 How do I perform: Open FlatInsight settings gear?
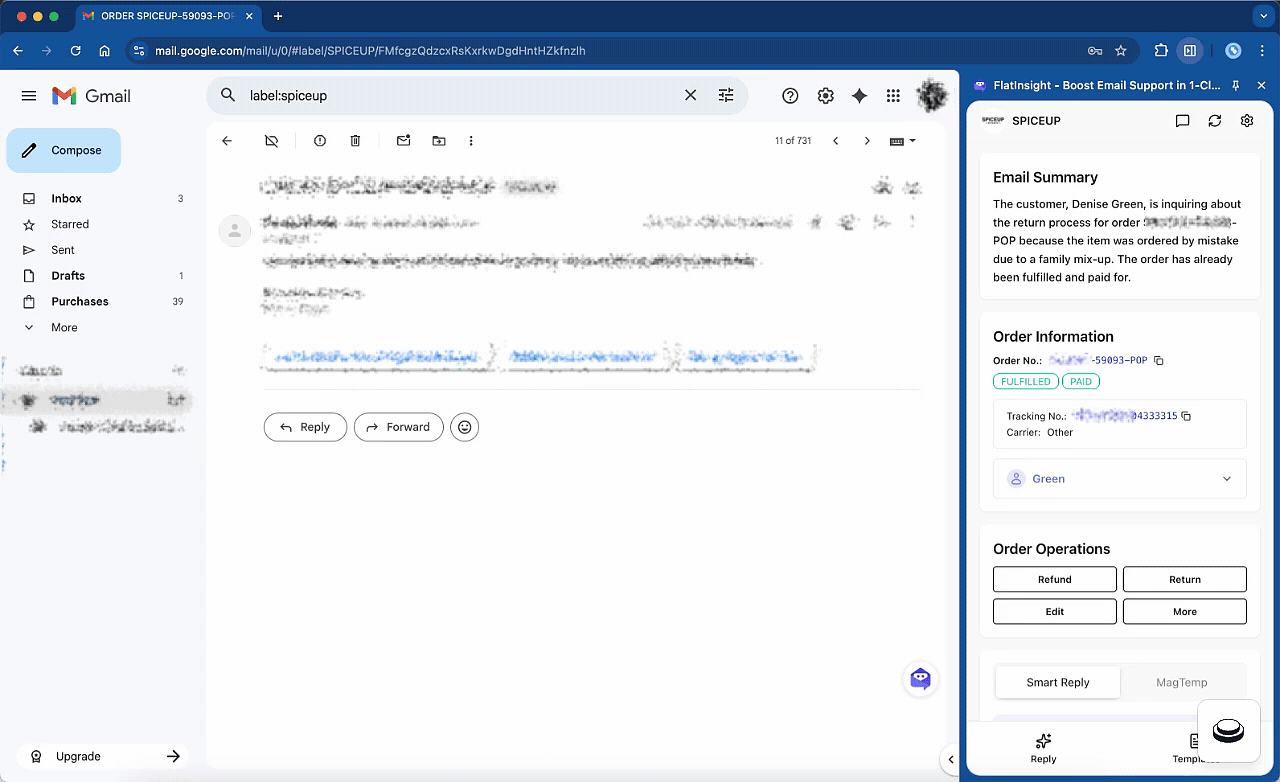pos(1246,121)
